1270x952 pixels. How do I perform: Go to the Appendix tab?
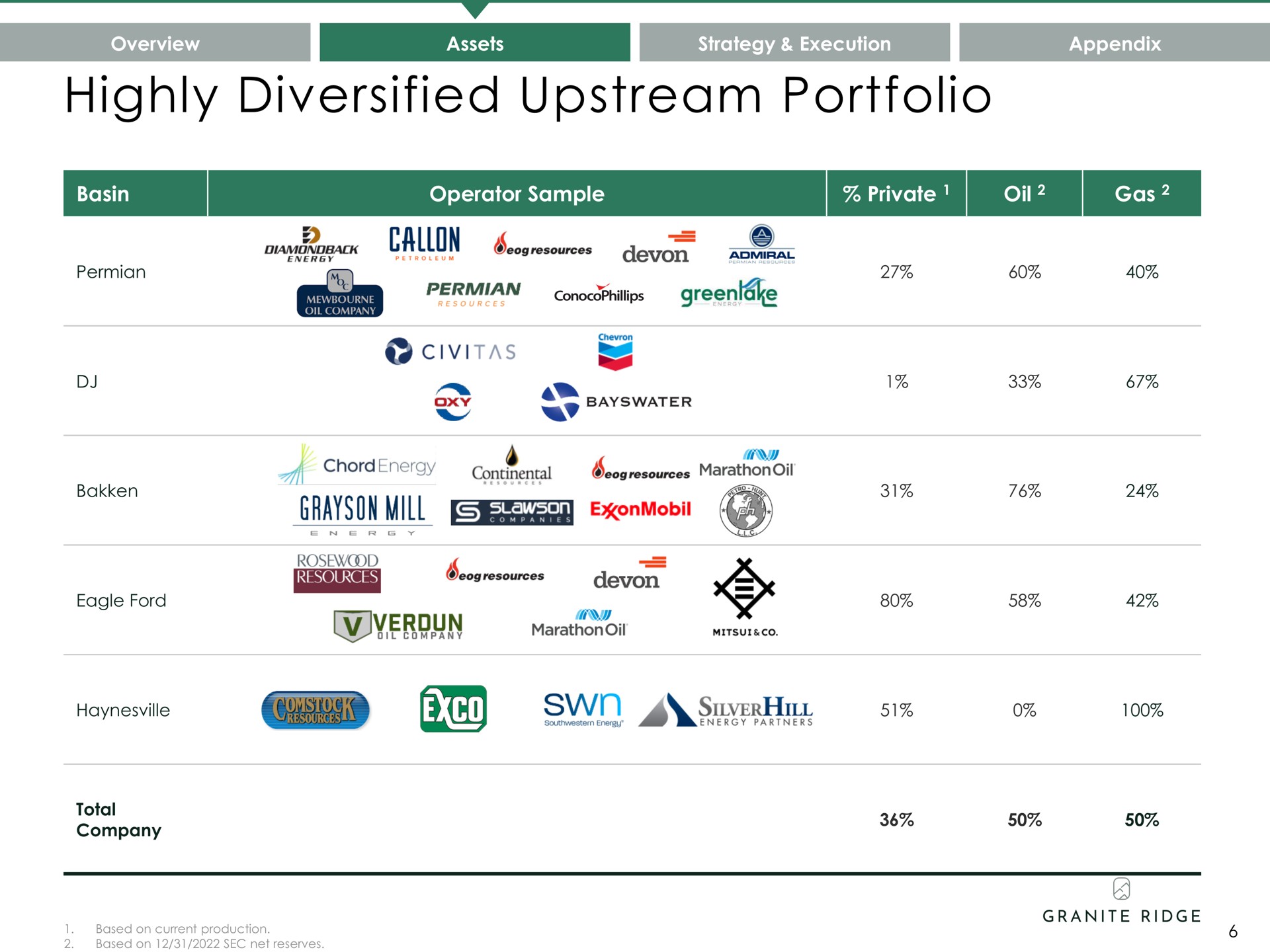1115,43
